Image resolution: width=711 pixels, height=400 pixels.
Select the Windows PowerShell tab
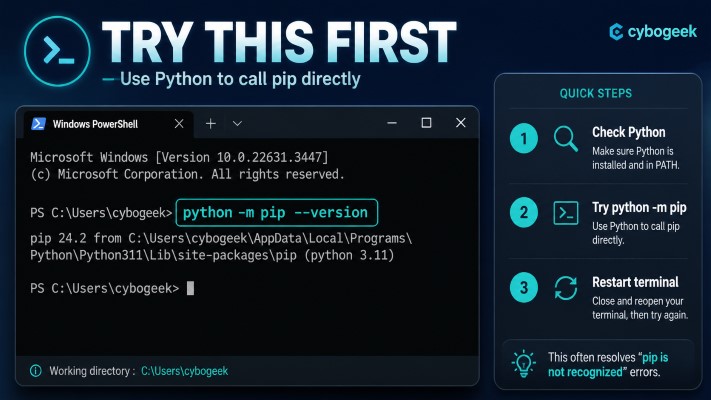[x=108, y=123]
